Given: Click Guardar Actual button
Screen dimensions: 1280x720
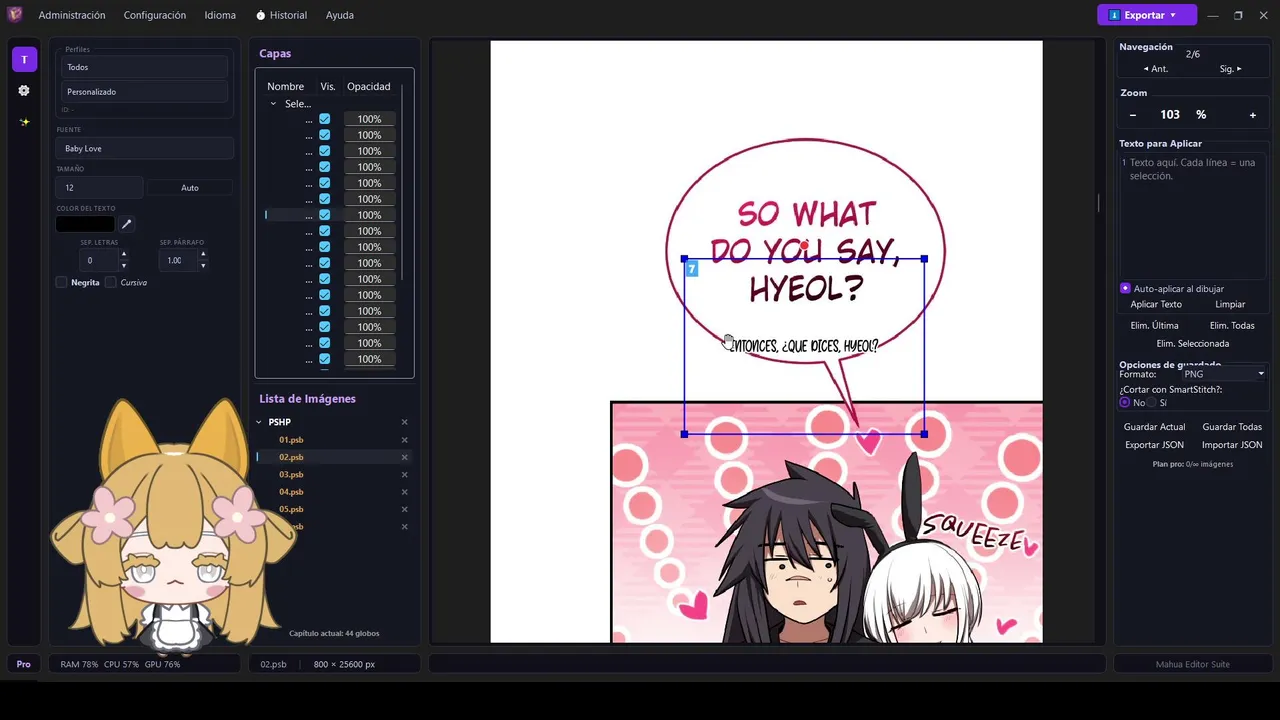Looking at the screenshot, I should pyautogui.click(x=1154, y=427).
